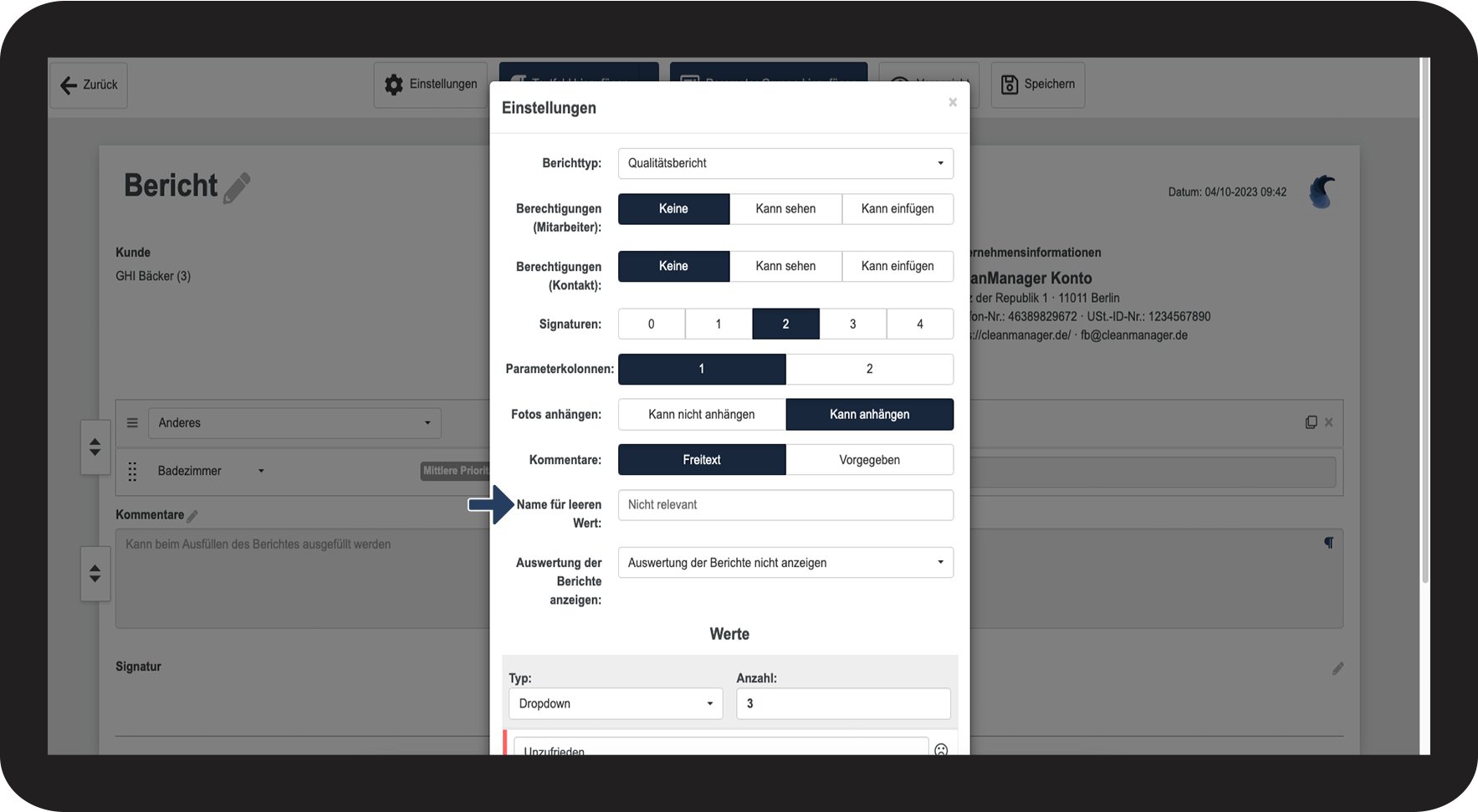This screenshot has width=1478, height=812.
Task: Click the reorder arrows beside the Anderes section
Action: click(x=95, y=447)
